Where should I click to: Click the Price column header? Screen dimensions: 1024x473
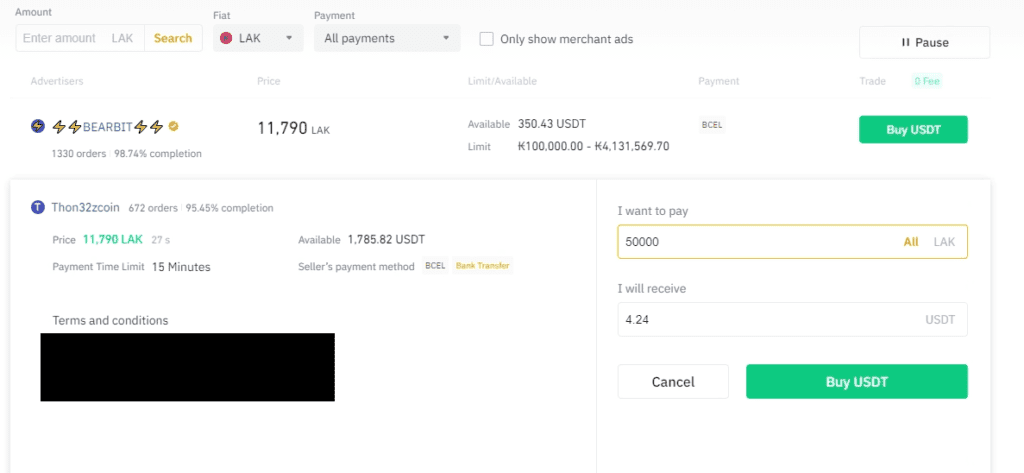pos(268,82)
